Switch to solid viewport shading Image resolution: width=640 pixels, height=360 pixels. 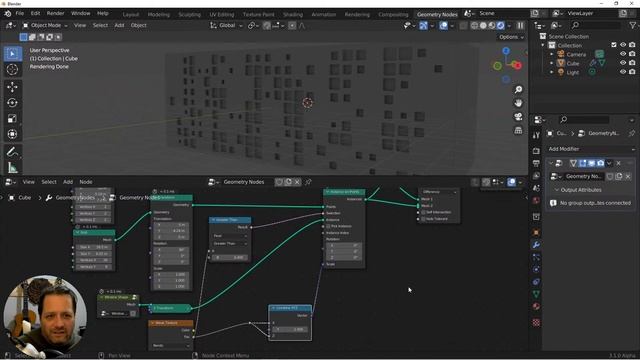483,25
